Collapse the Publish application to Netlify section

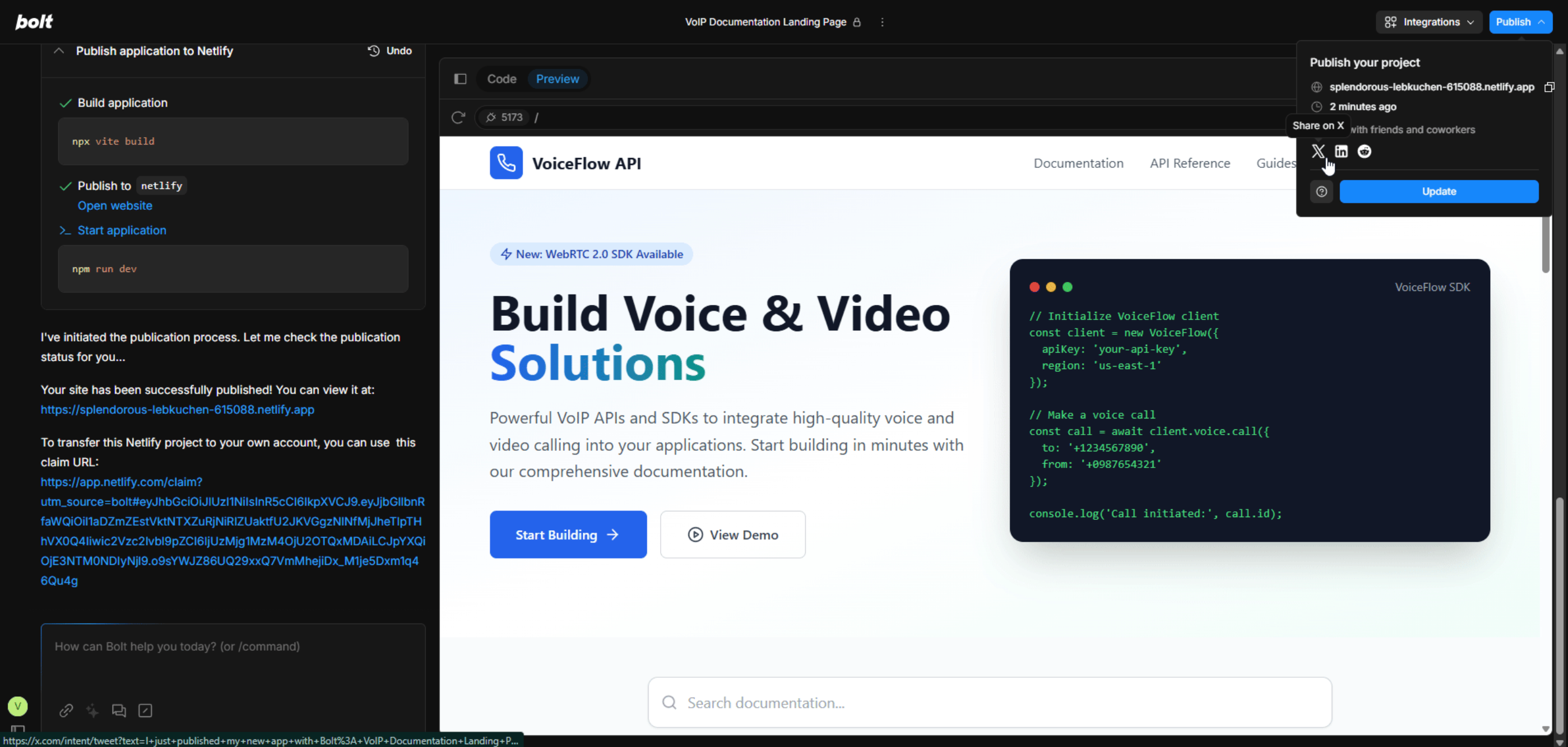coord(58,51)
